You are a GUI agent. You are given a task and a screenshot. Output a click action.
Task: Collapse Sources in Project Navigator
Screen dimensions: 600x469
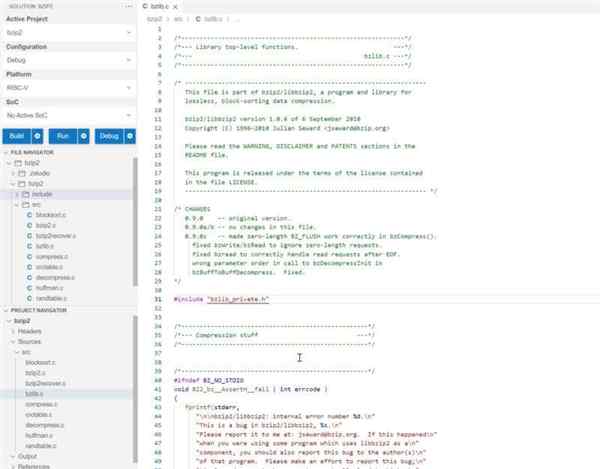[x=13, y=342]
